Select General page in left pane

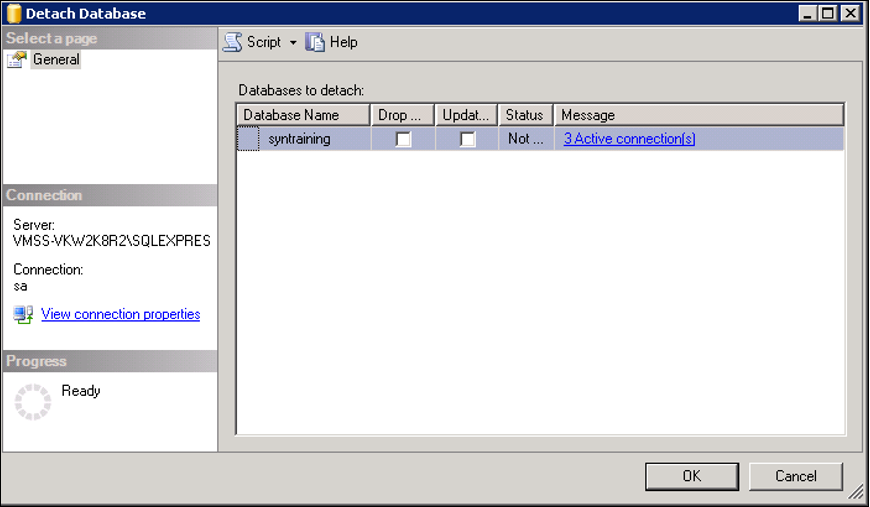[x=56, y=60]
